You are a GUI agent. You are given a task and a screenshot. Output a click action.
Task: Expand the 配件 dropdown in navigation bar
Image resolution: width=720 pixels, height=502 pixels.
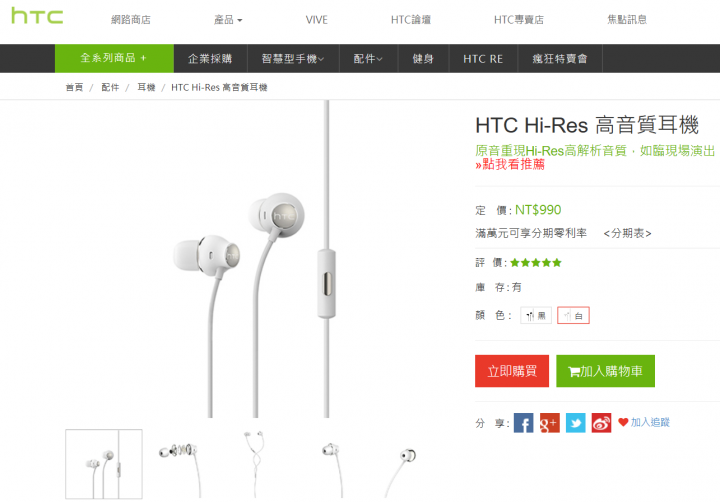[368, 59]
